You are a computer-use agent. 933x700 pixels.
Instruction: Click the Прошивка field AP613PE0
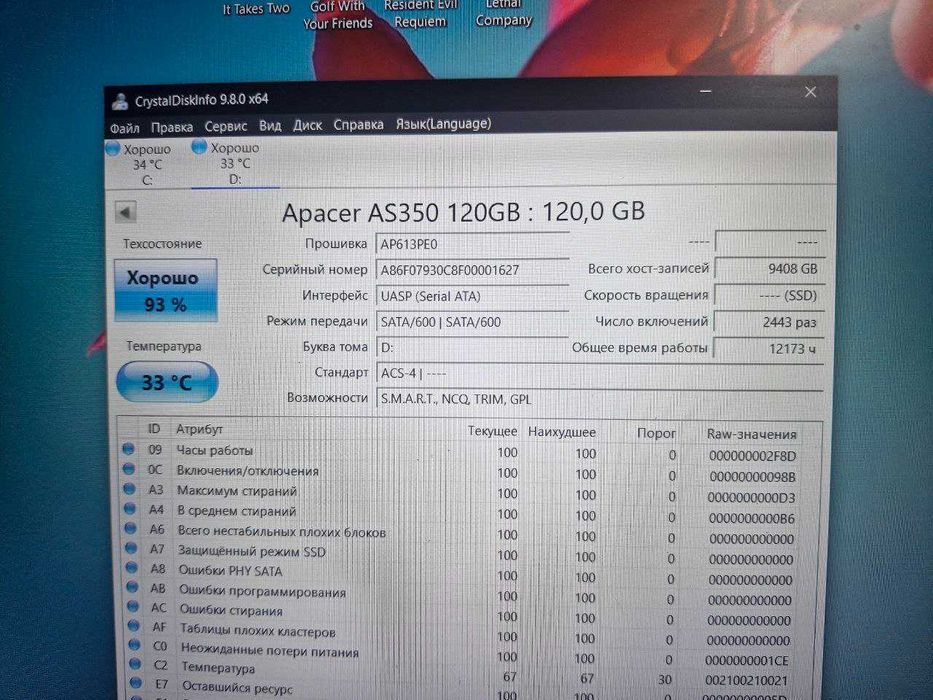pos(472,245)
